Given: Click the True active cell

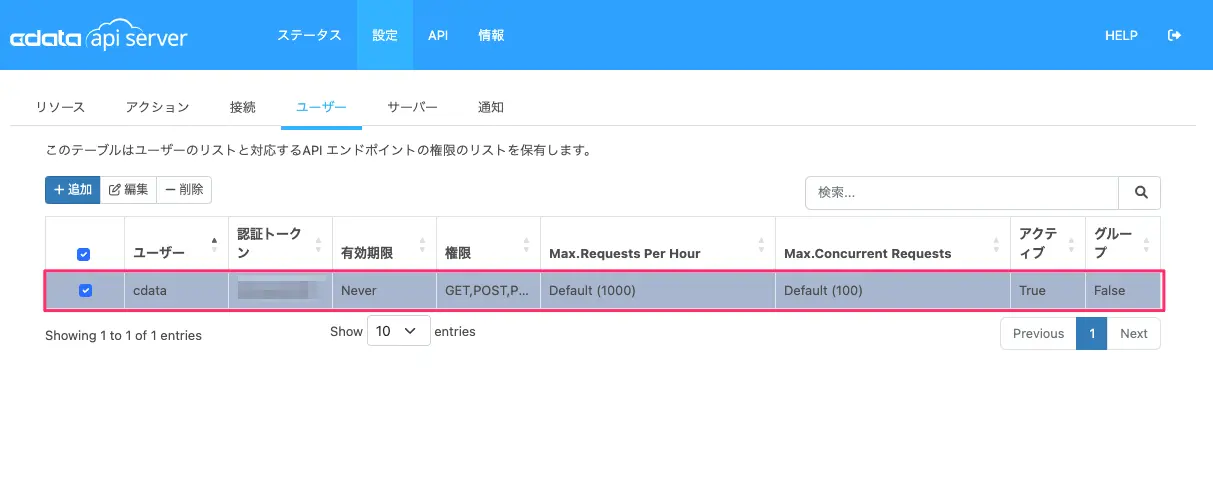Looking at the screenshot, I should pyautogui.click(x=1048, y=290).
